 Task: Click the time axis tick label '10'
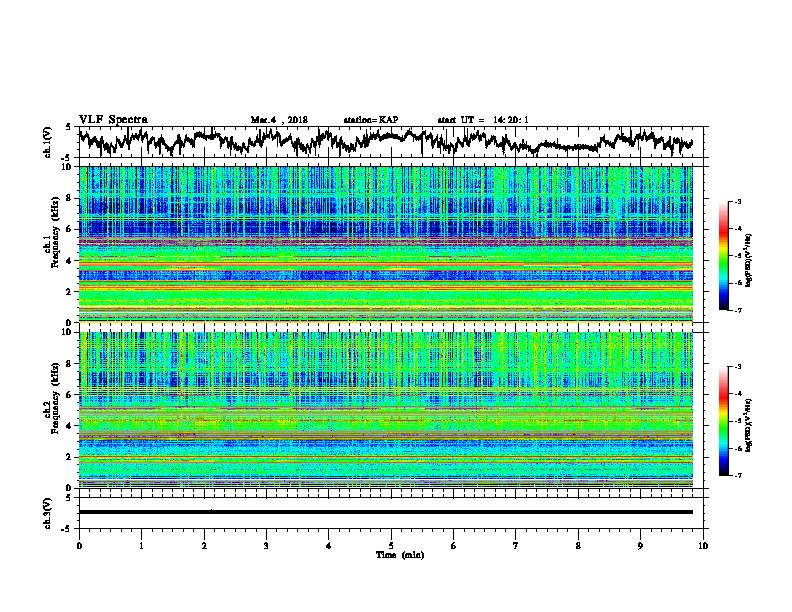pyautogui.click(x=703, y=546)
